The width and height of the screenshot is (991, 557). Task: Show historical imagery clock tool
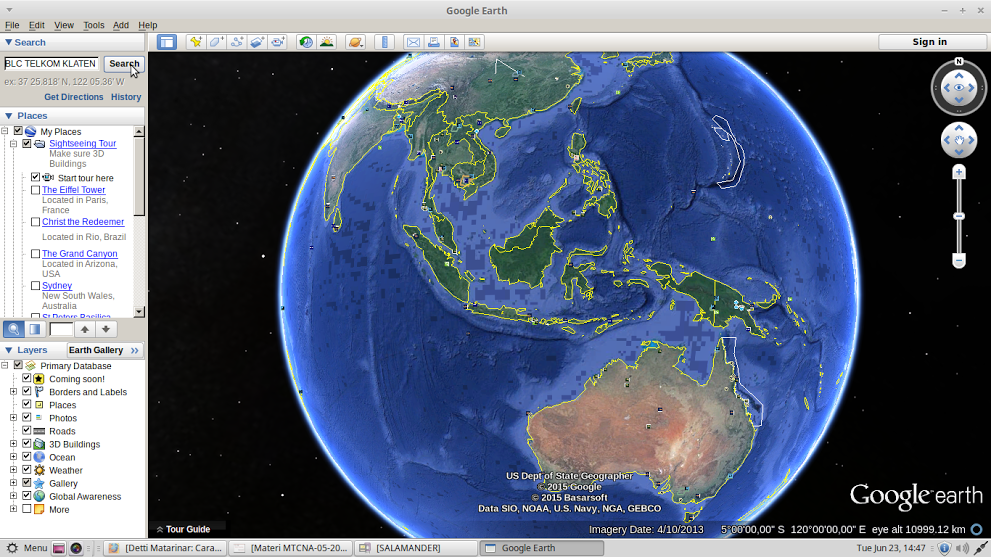pyautogui.click(x=306, y=42)
